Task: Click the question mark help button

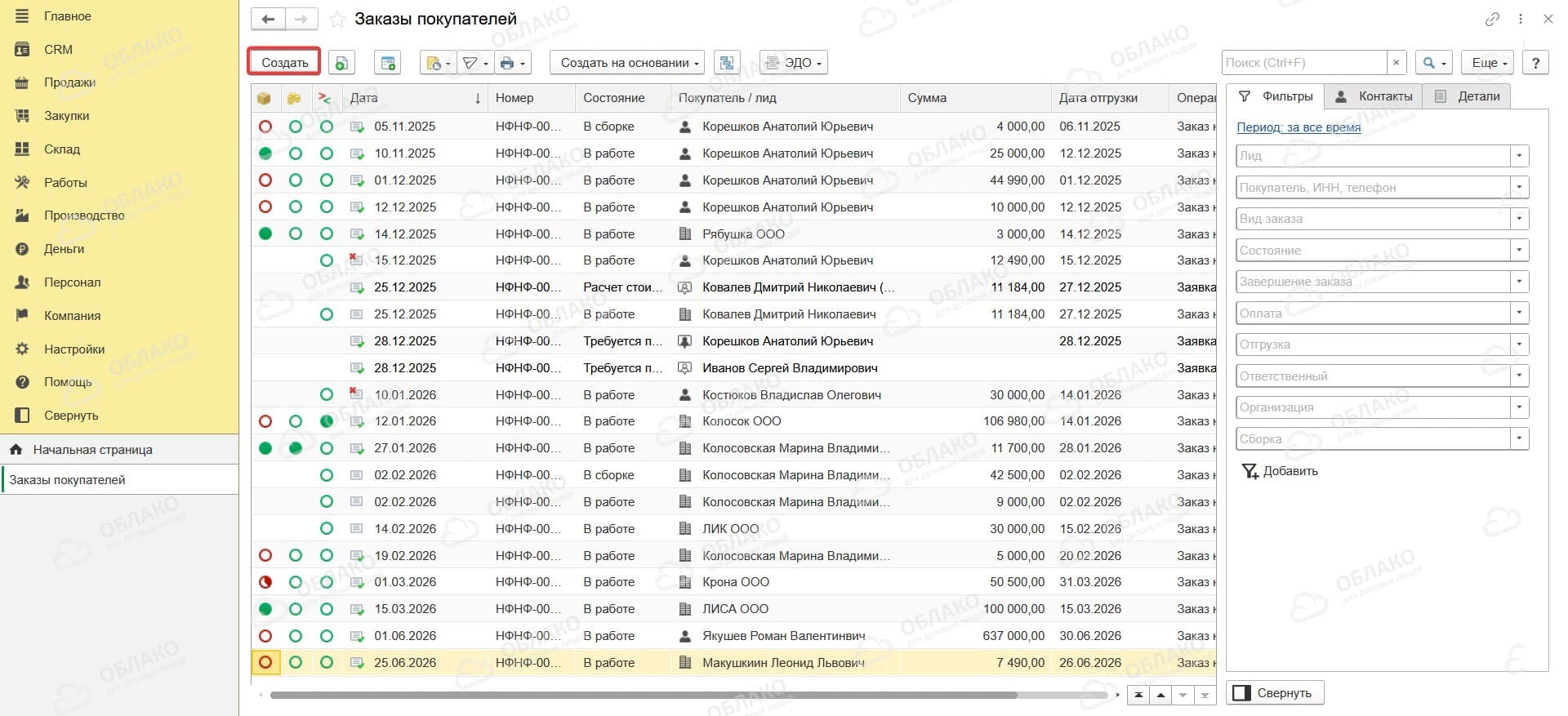Action: pos(1535,63)
